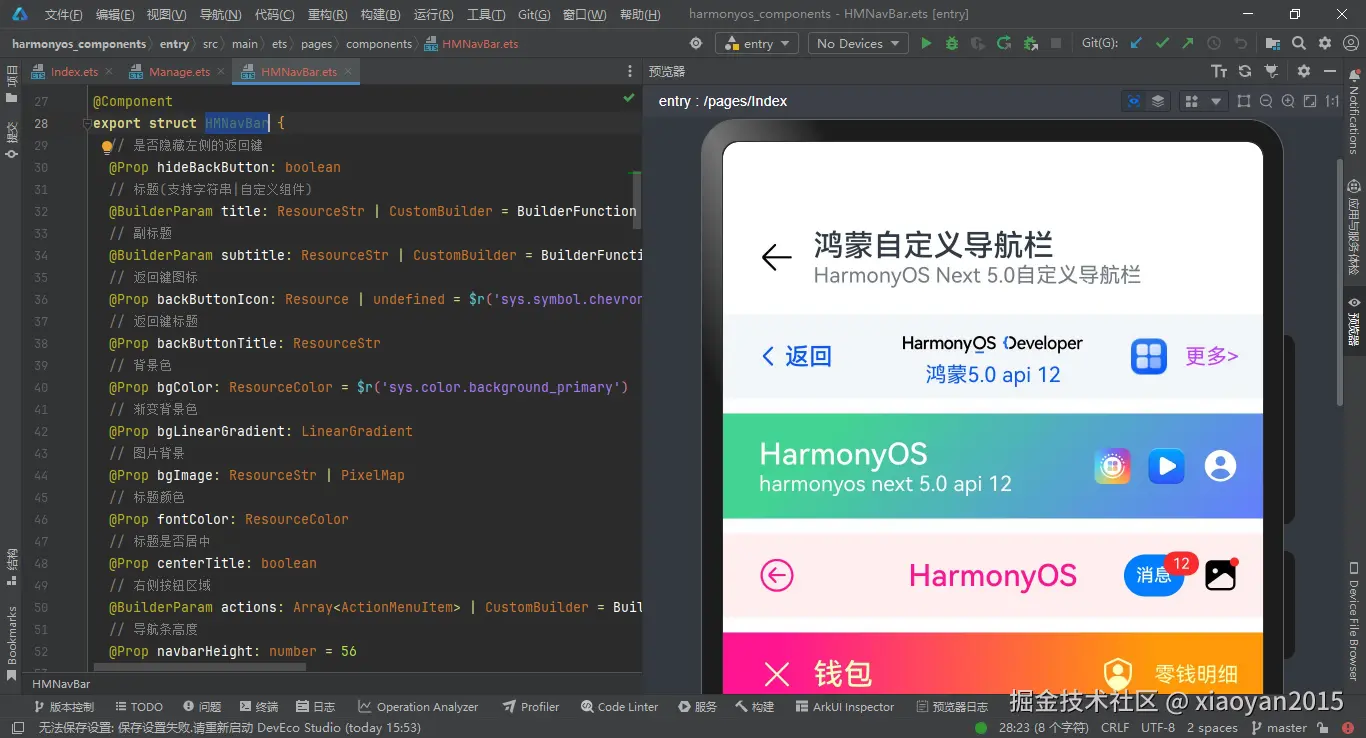Click the 1:1 actual size preview button

(1332, 101)
